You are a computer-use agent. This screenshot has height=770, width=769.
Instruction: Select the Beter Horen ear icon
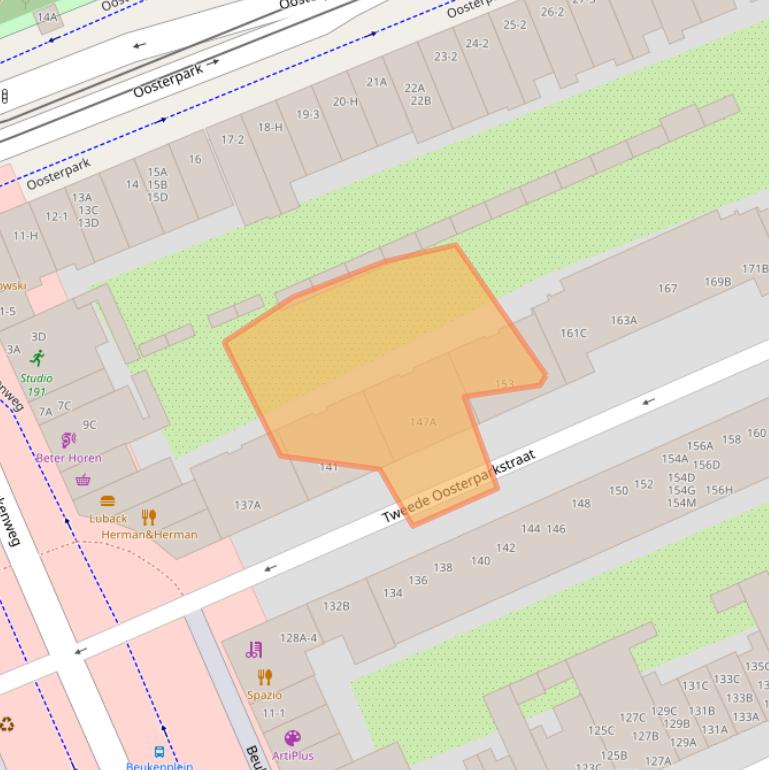pos(68,439)
